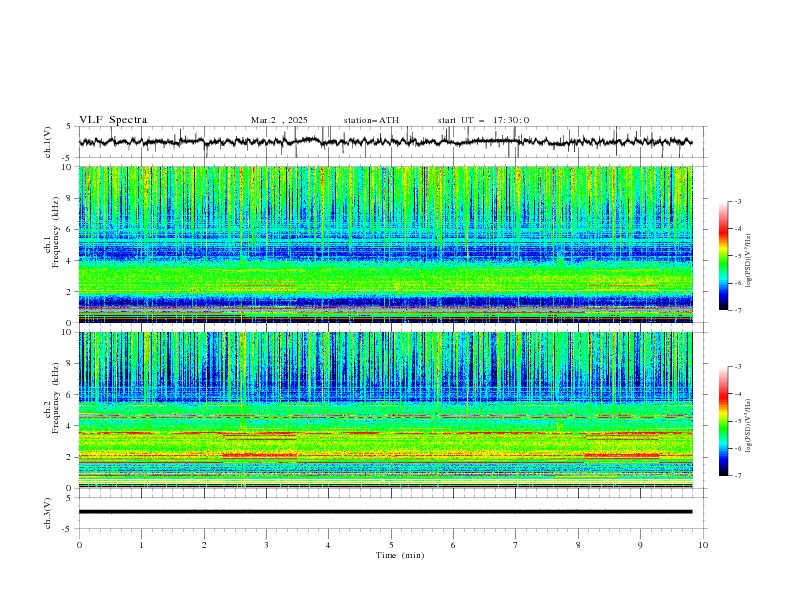792x612 pixels.
Task: Click tick label '2' on the Time axis
Action: [204, 545]
